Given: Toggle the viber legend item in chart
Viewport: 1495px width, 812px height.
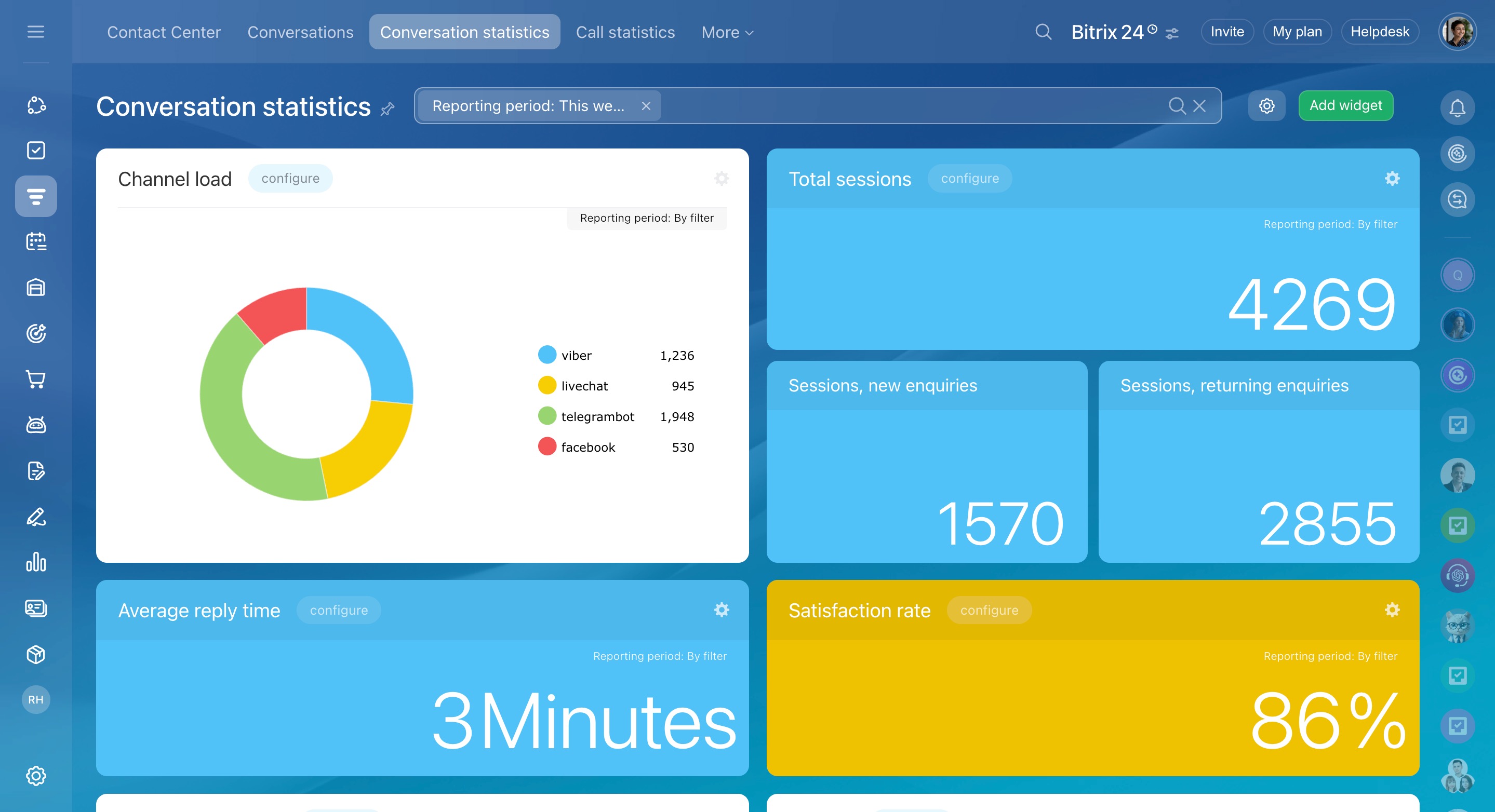Looking at the screenshot, I should [576, 355].
